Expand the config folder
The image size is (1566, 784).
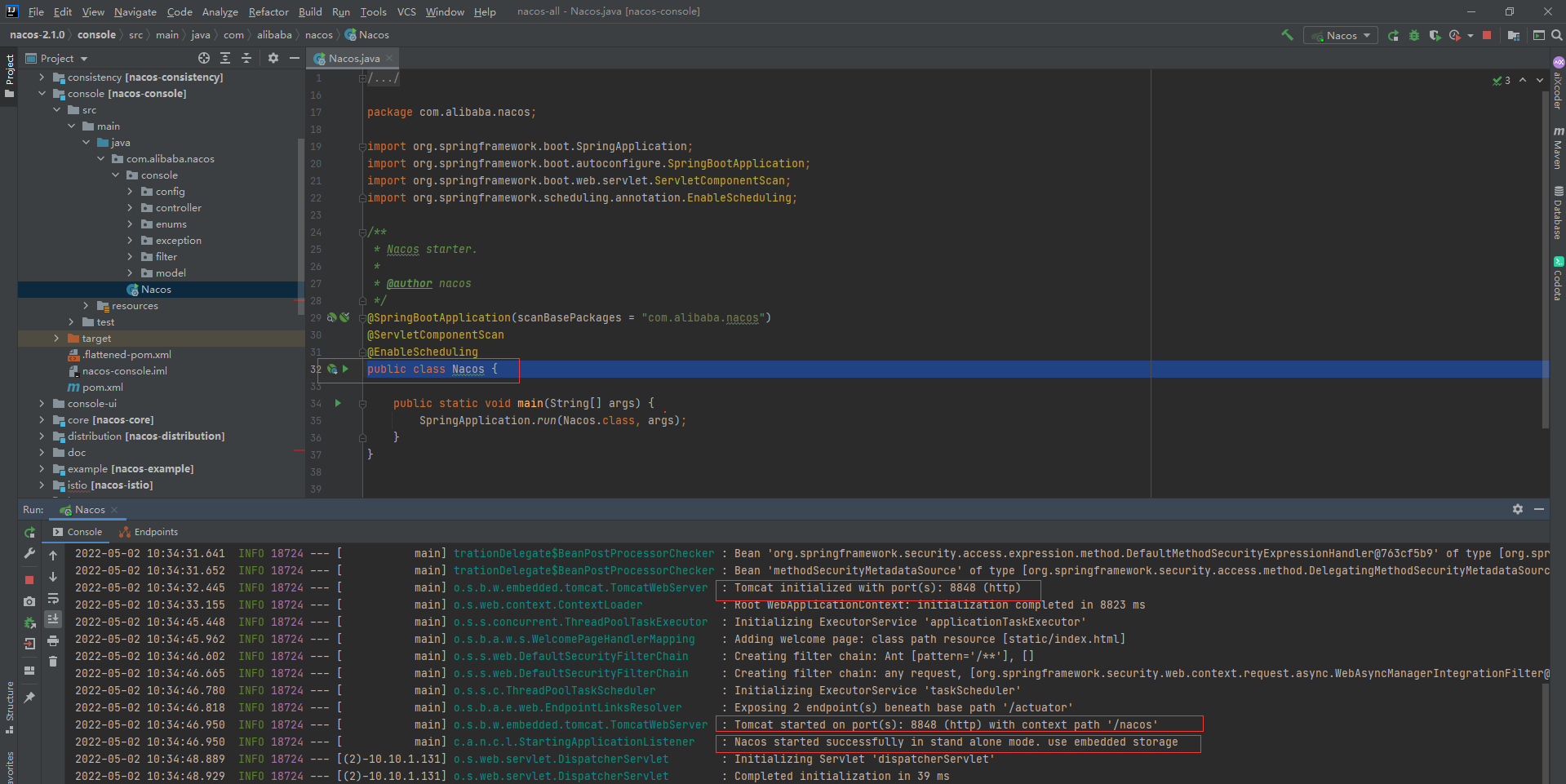130,191
